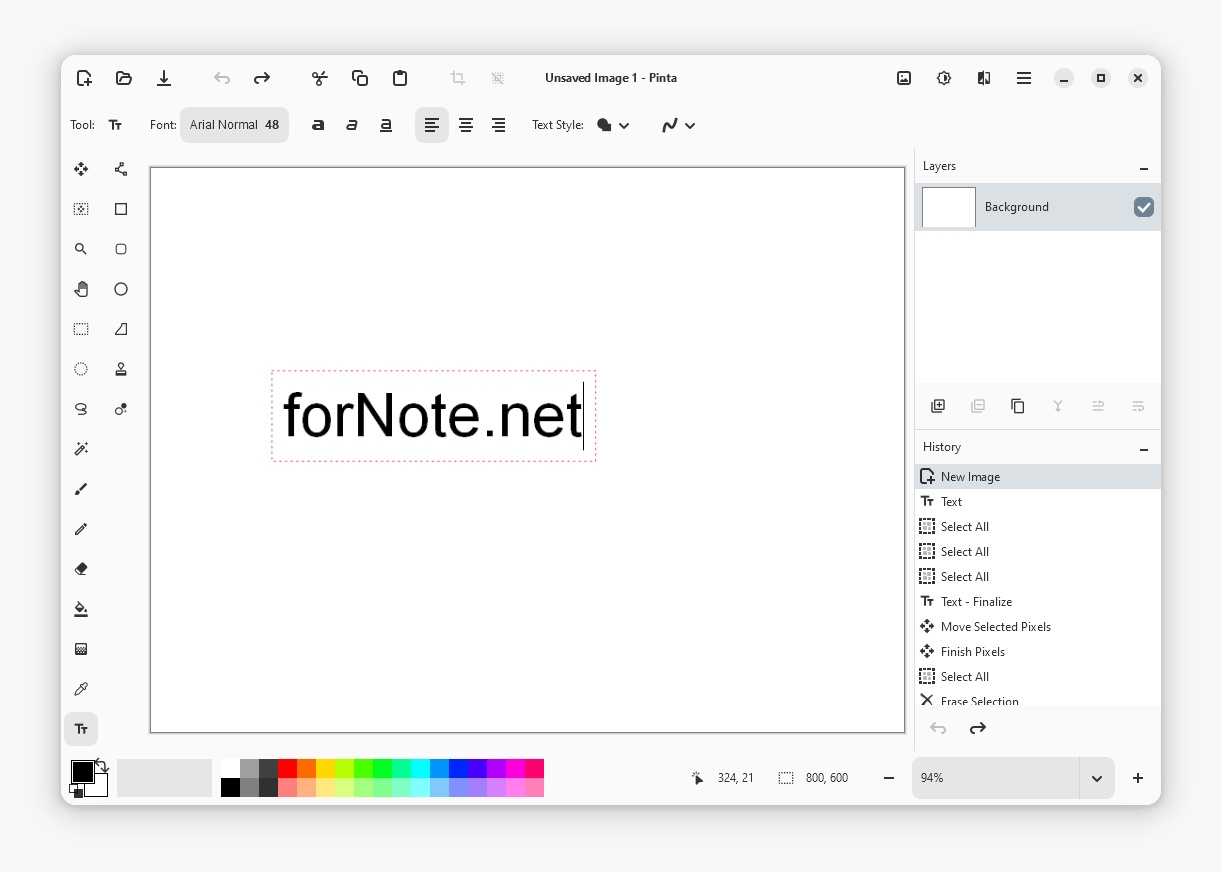Paste from the clipboard icon
The image size is (1222, 872).
[x=400, y=78]
